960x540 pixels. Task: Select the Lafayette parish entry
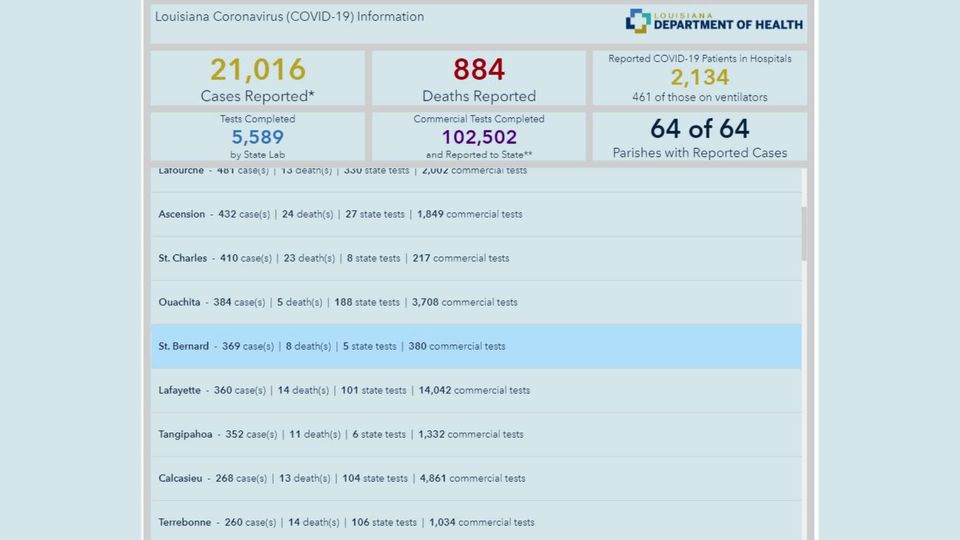pyautogui.click(x=476, y=390)
